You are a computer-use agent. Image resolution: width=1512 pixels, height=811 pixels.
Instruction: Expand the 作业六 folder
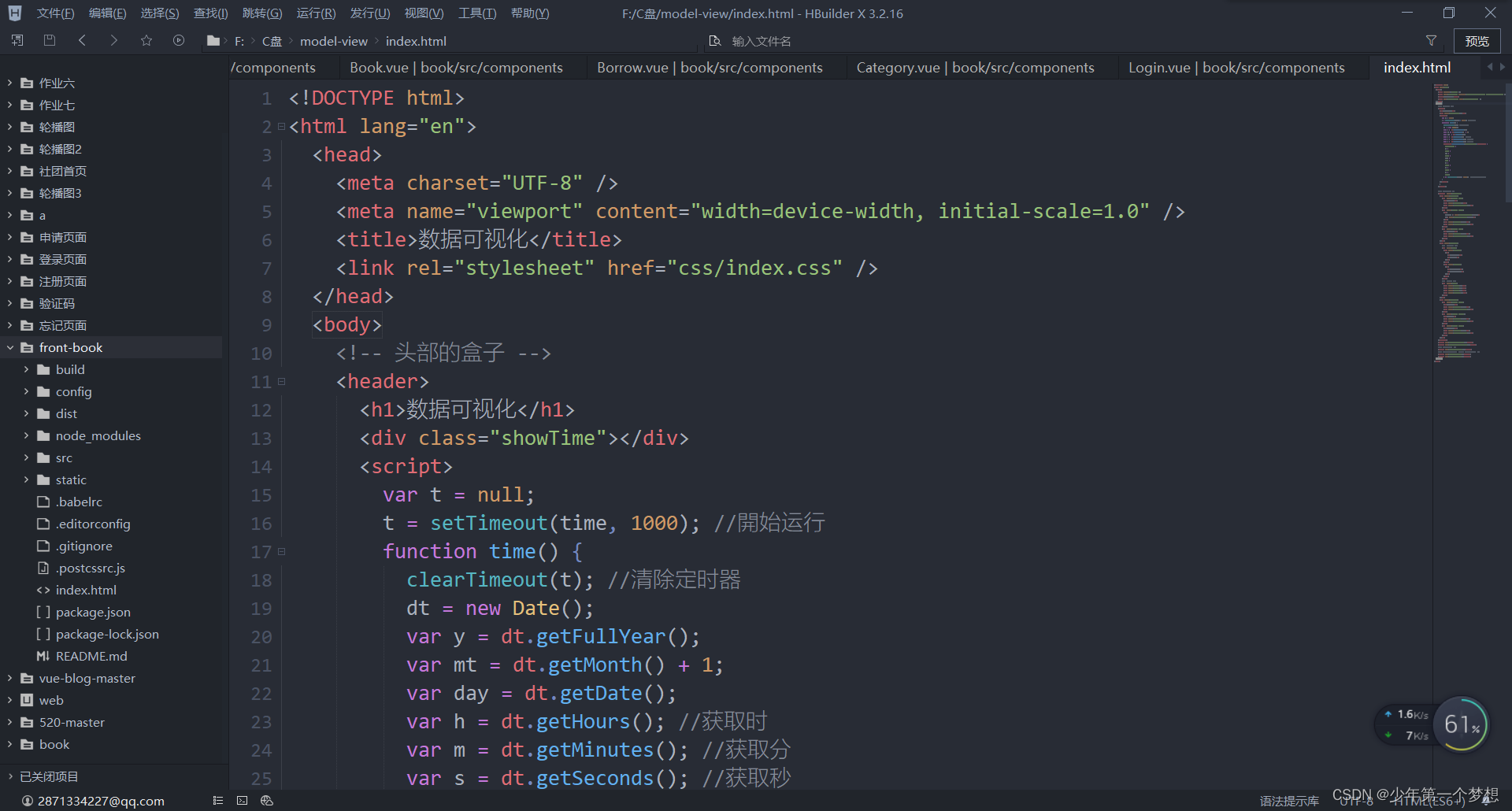[9, 83]
